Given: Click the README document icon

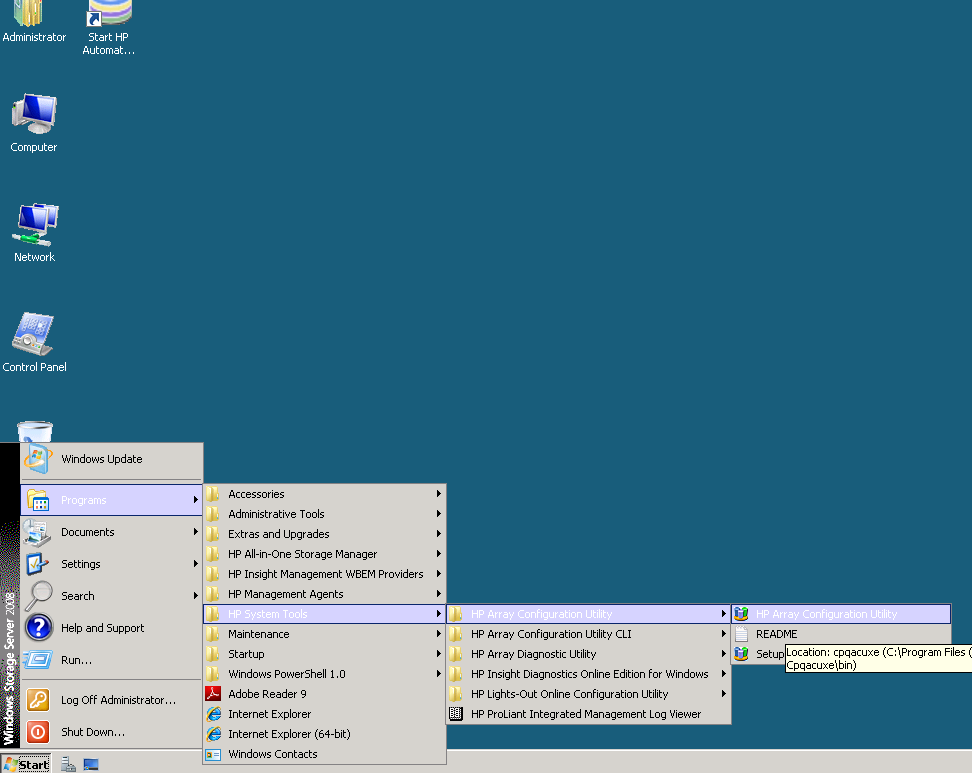Looking at the screenshot, I should click(741, 634).
